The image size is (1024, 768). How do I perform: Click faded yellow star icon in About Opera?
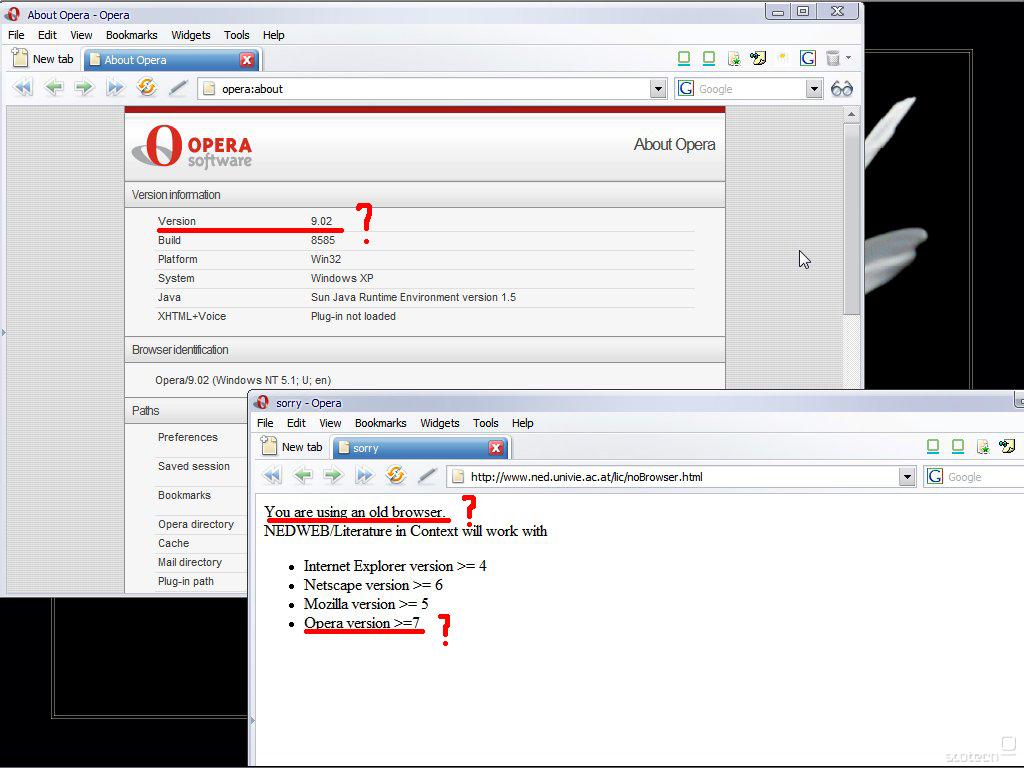click(782, 57)
